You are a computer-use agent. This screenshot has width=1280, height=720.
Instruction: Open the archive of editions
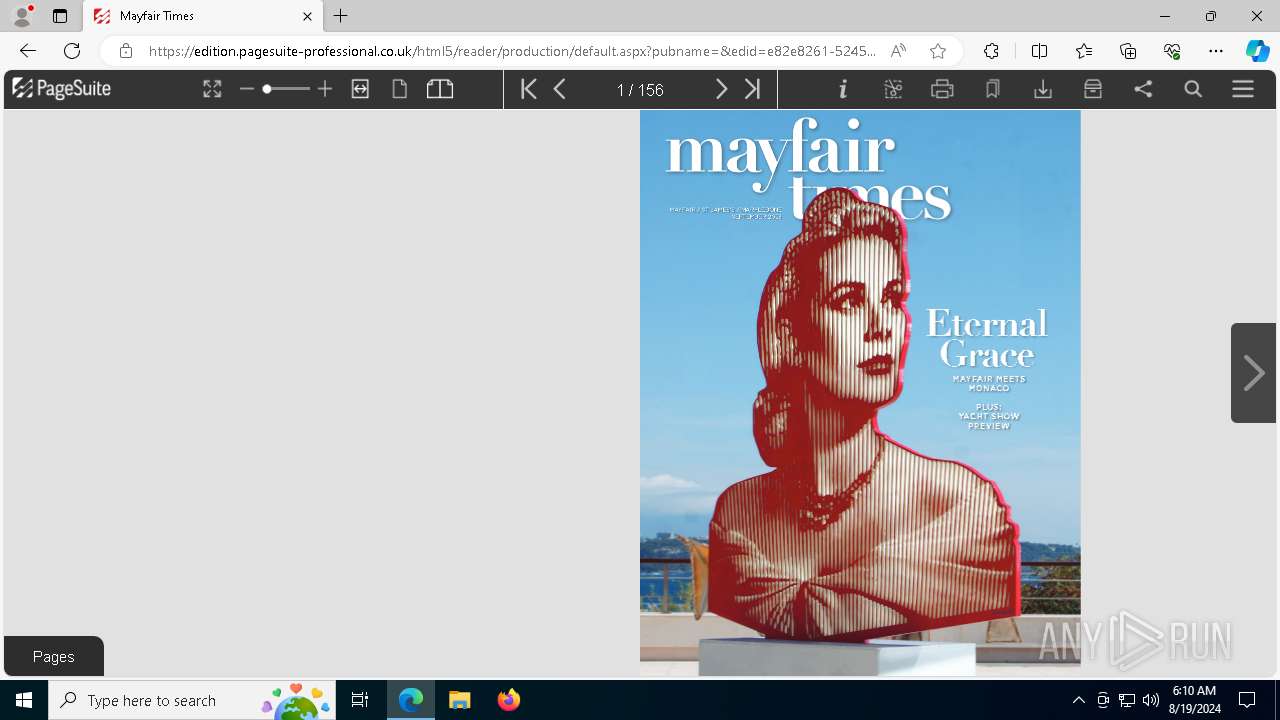click(x=1093, y=89)
